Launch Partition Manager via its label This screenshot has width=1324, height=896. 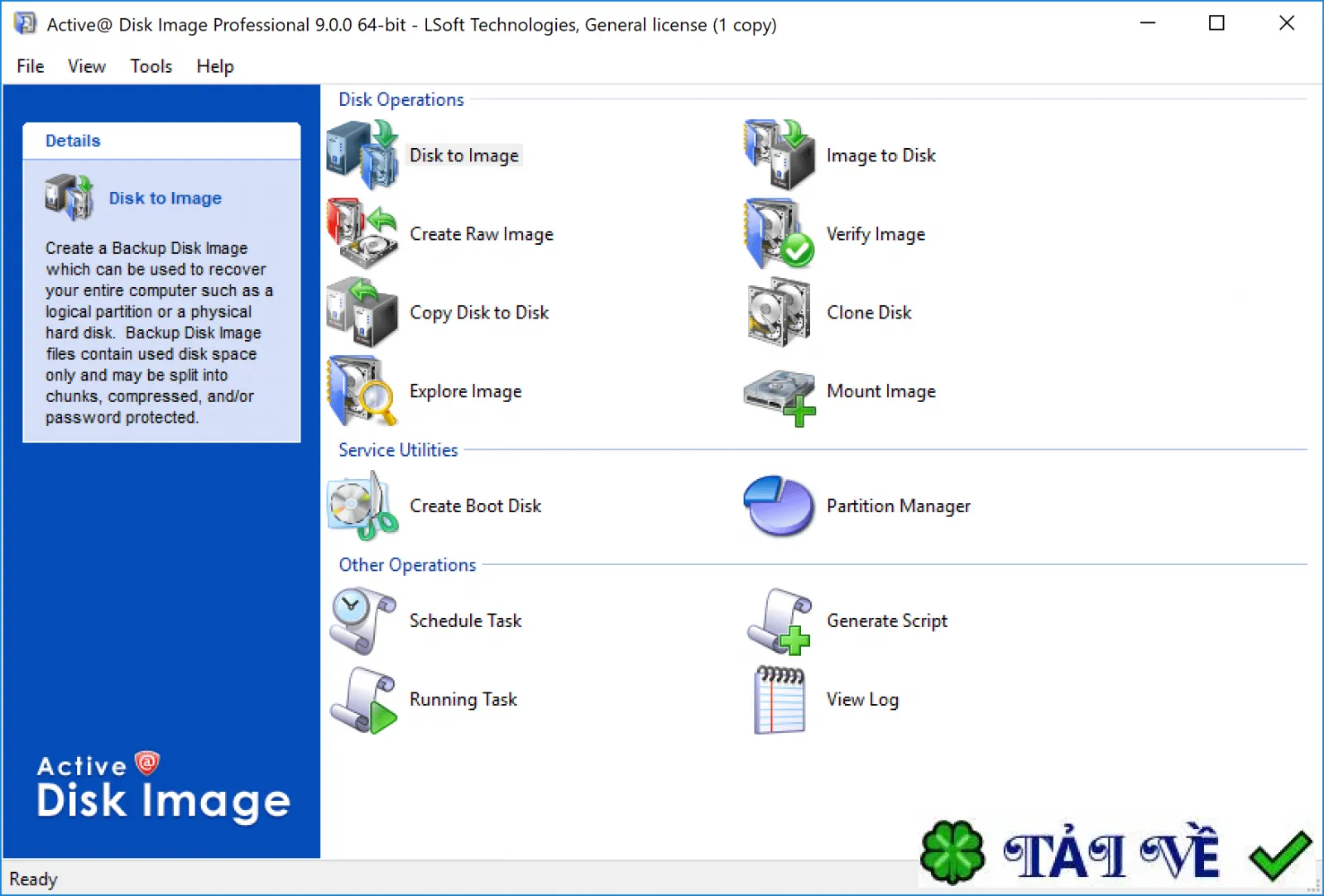[x=899, y=506]
